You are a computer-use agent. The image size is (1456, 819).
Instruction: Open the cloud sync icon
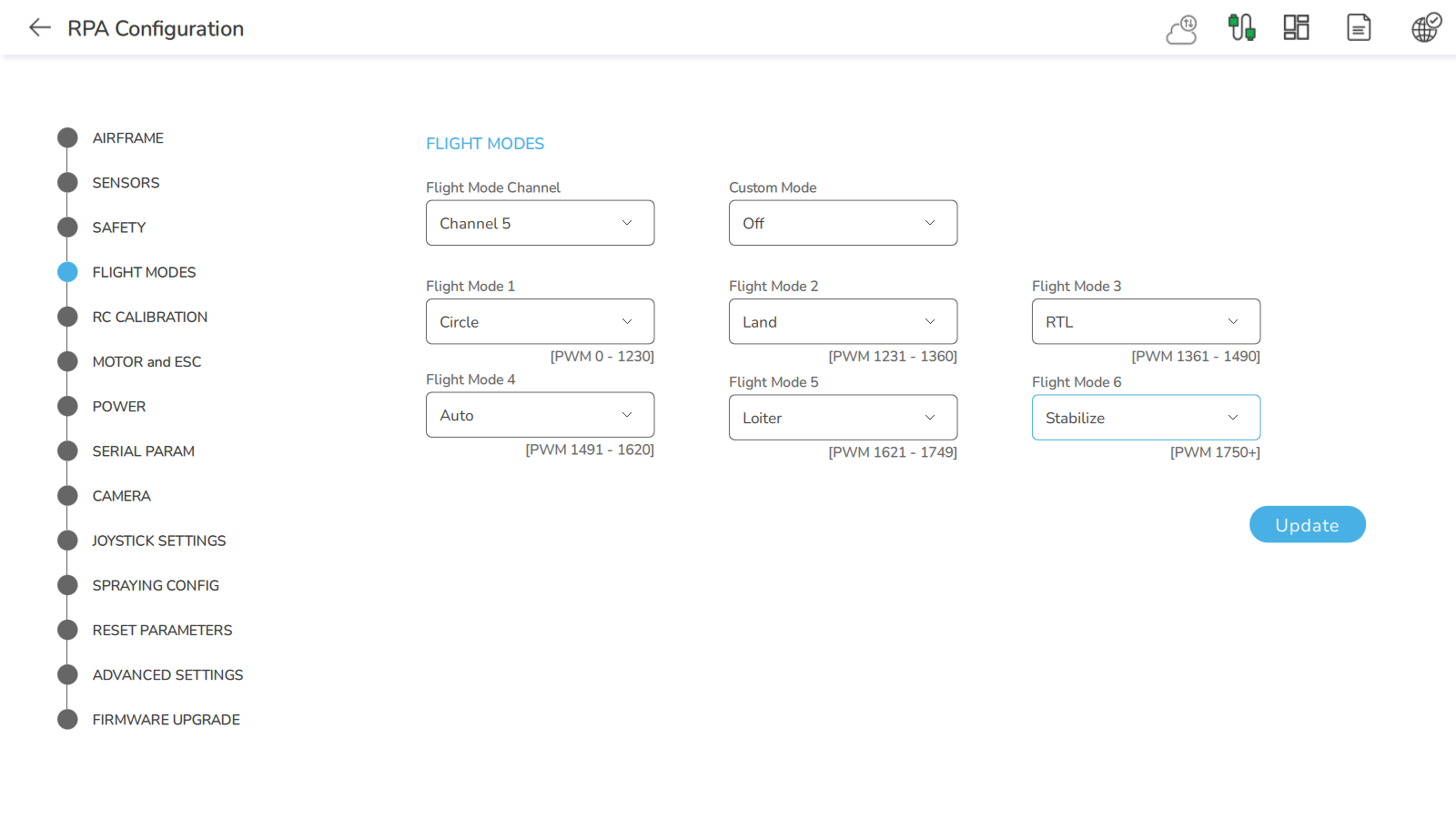1181,29
